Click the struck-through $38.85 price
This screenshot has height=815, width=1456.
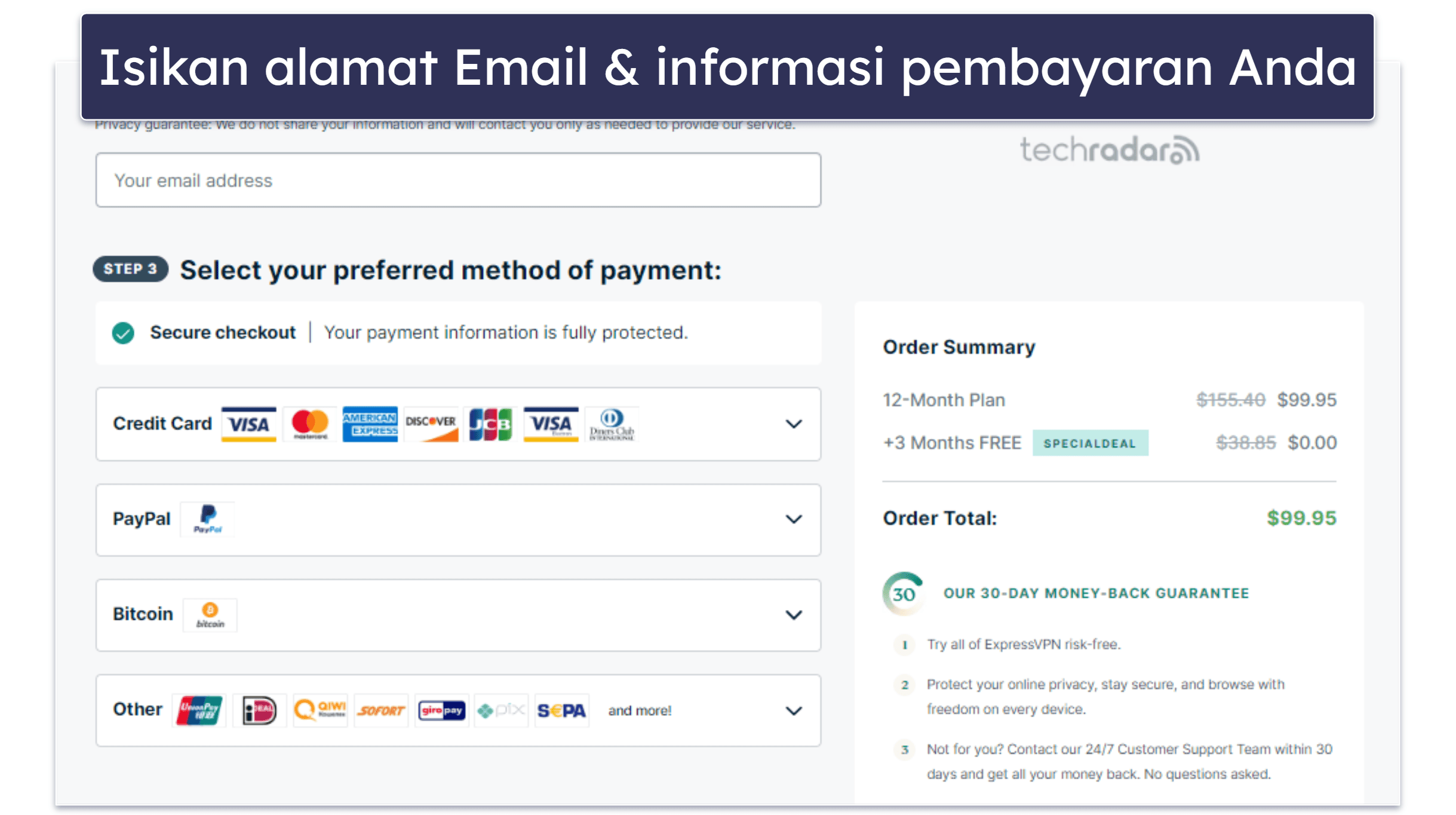(x=1246, y=443)
